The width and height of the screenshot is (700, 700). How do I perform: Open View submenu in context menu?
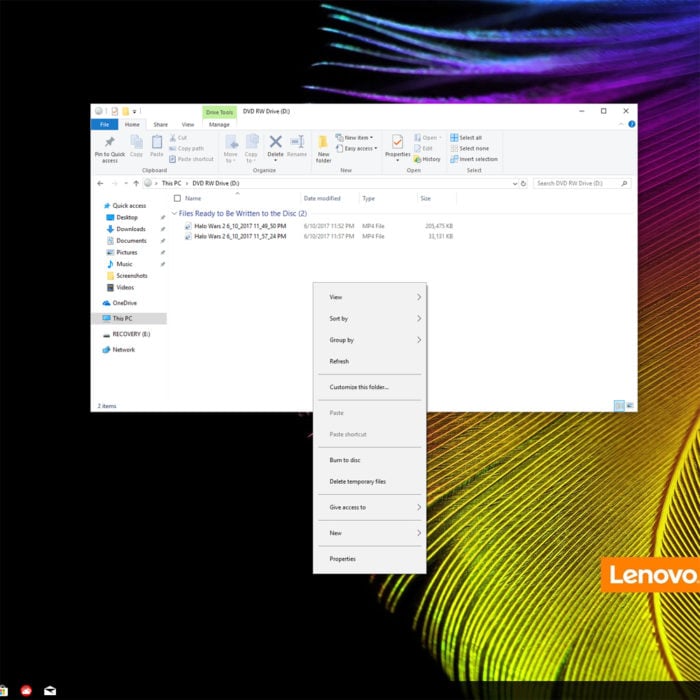pos(370,297)
